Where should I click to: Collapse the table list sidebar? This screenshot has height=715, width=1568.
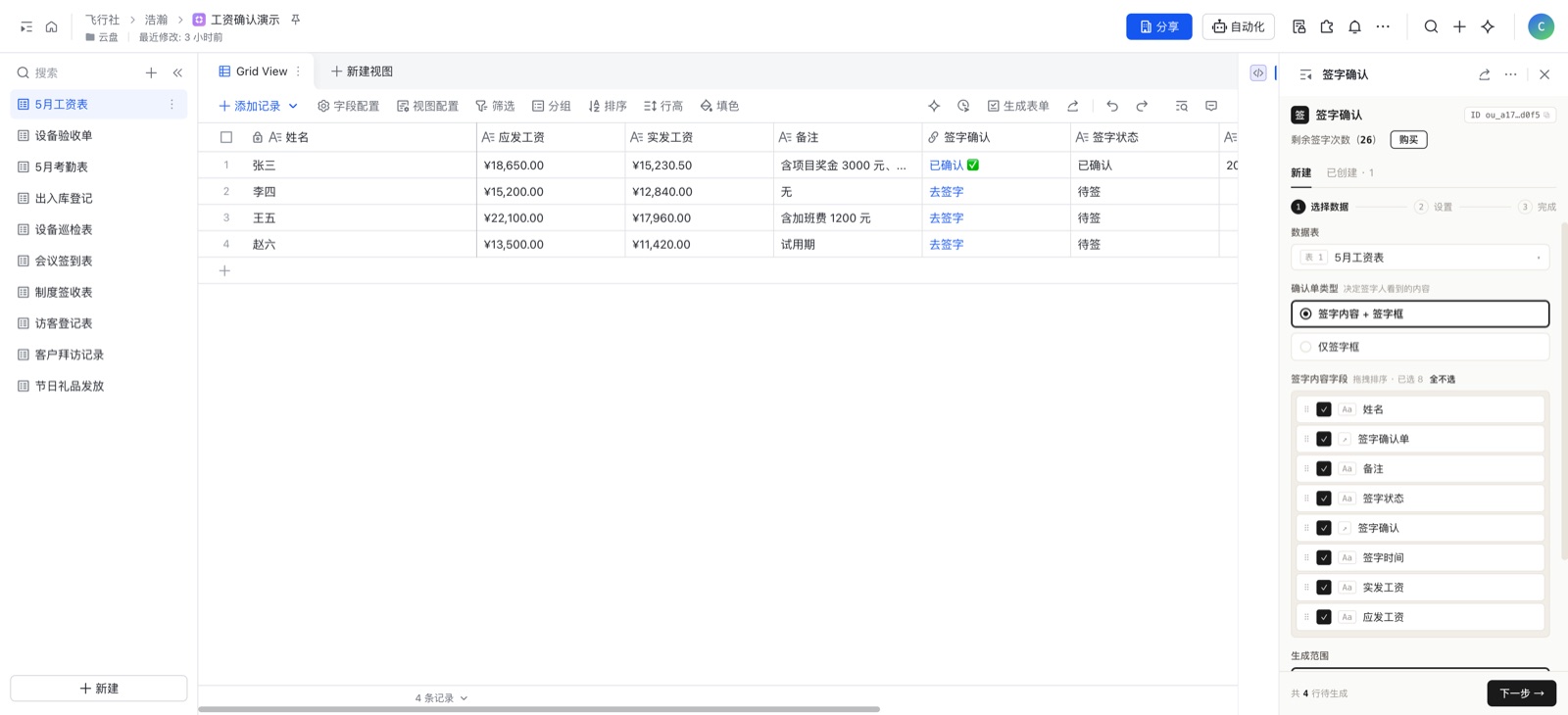coord(177,72)
